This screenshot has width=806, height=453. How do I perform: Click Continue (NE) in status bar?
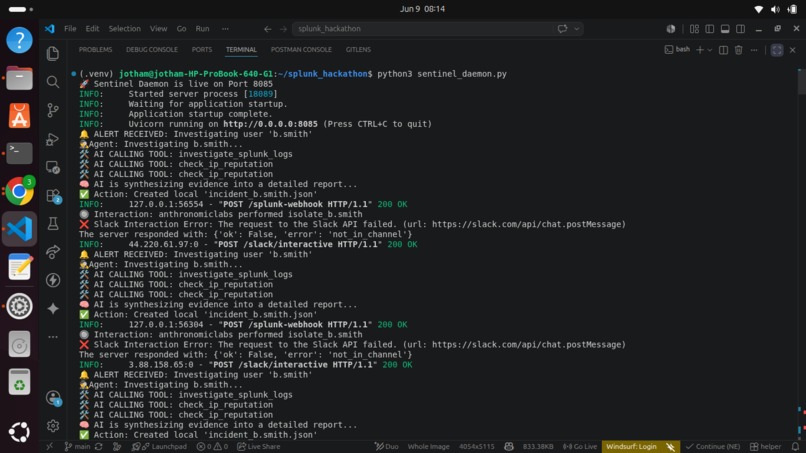[713, 446]
